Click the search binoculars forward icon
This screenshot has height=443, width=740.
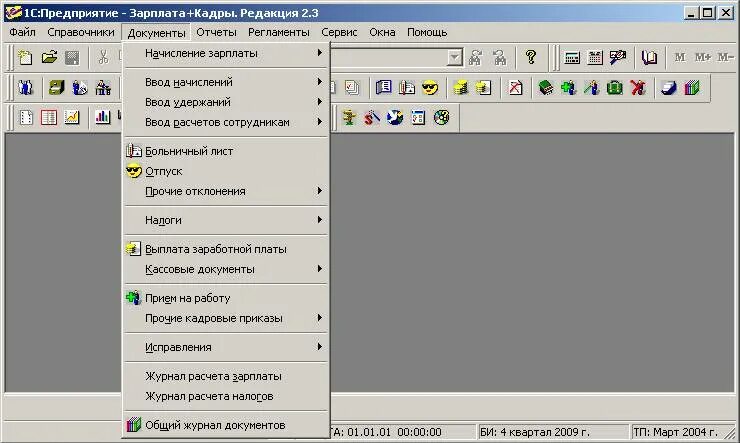click(x=476, y=58)
